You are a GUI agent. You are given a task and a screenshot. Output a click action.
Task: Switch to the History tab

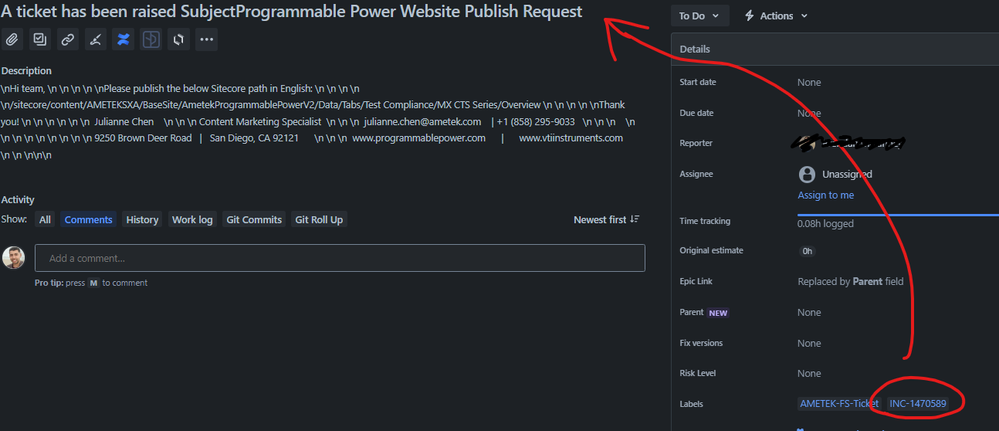pos(142,219)
